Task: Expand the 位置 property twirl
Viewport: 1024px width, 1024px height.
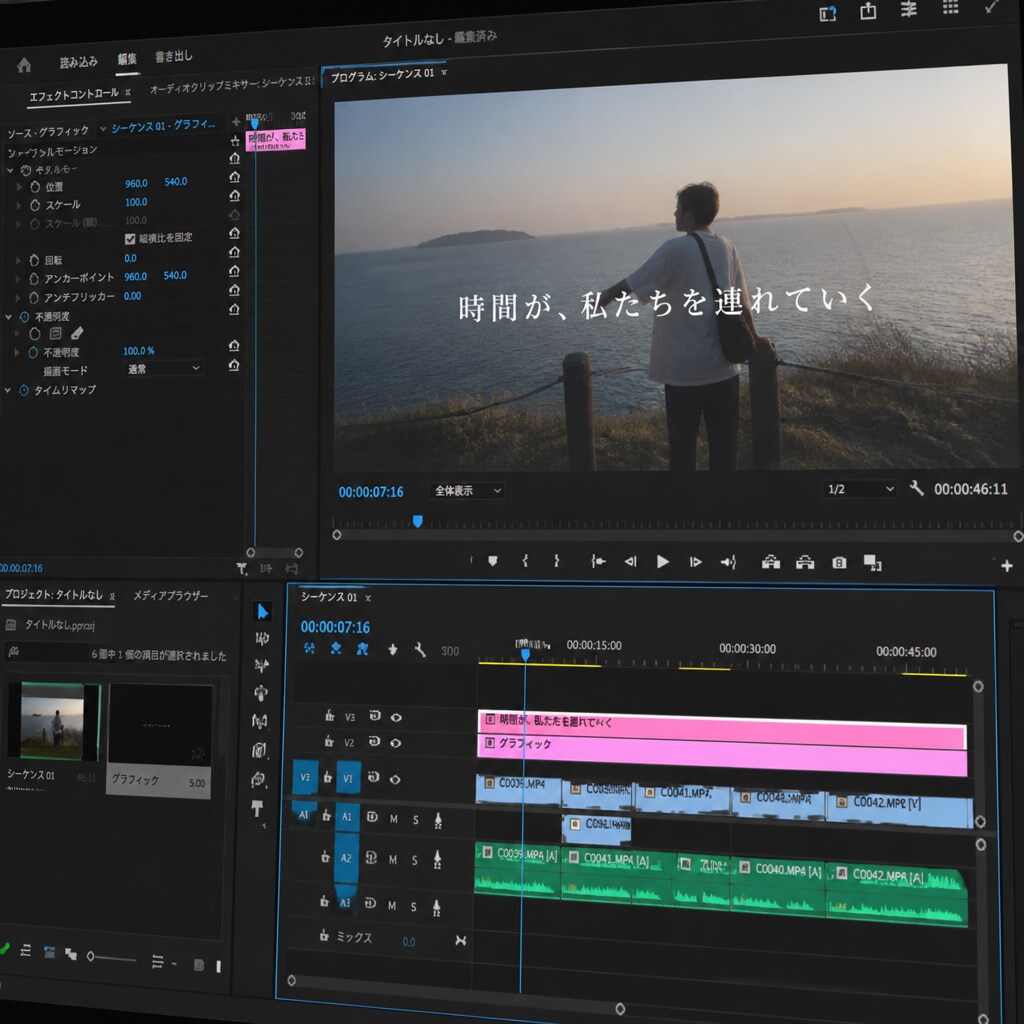Action: 19,187
